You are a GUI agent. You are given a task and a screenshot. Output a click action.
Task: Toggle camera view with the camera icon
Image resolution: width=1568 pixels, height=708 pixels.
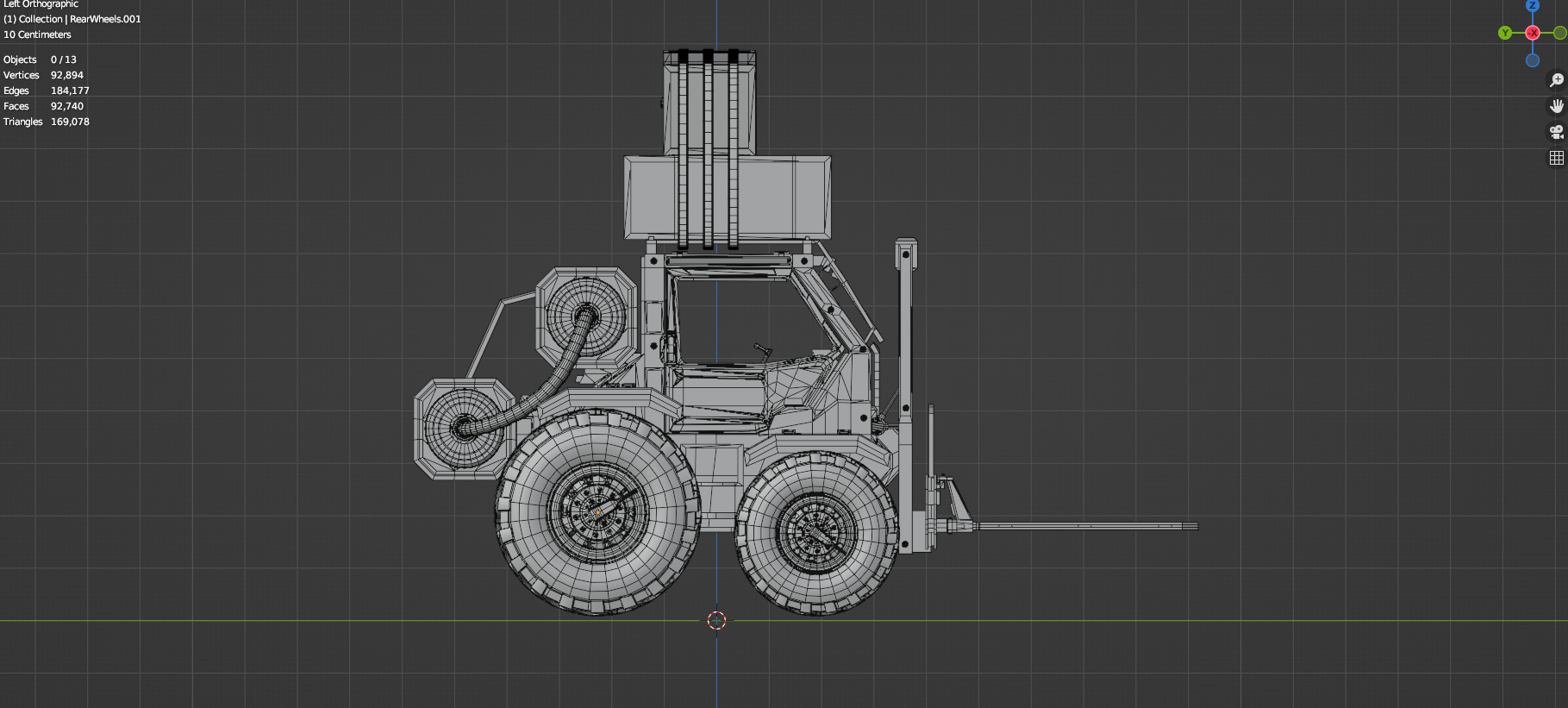pyautogui.click(x=1557, y=132)
